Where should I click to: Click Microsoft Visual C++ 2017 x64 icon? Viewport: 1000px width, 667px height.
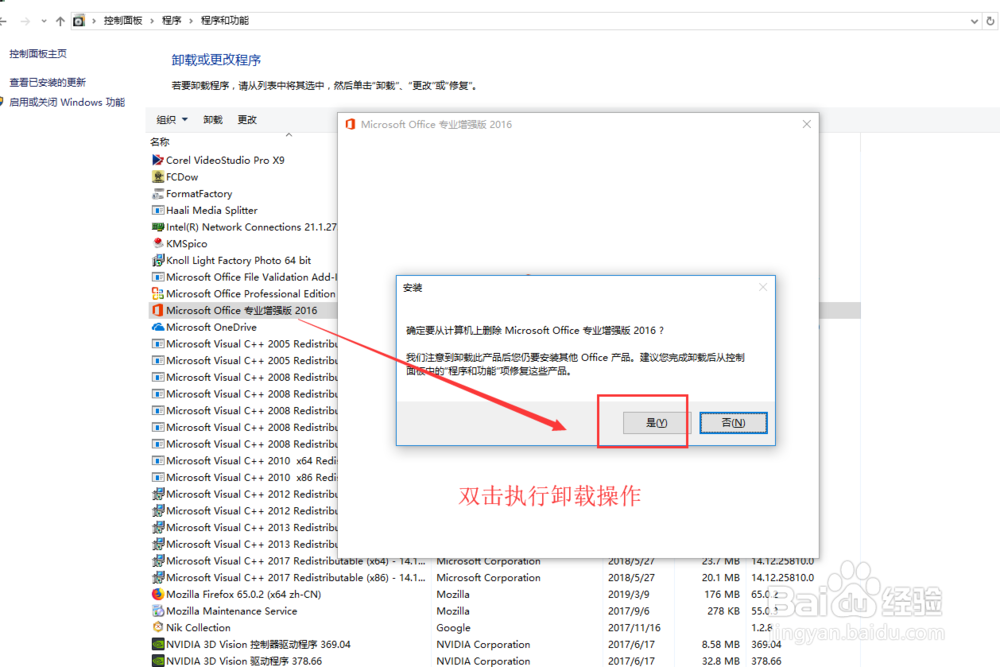(x=158, y=561)
